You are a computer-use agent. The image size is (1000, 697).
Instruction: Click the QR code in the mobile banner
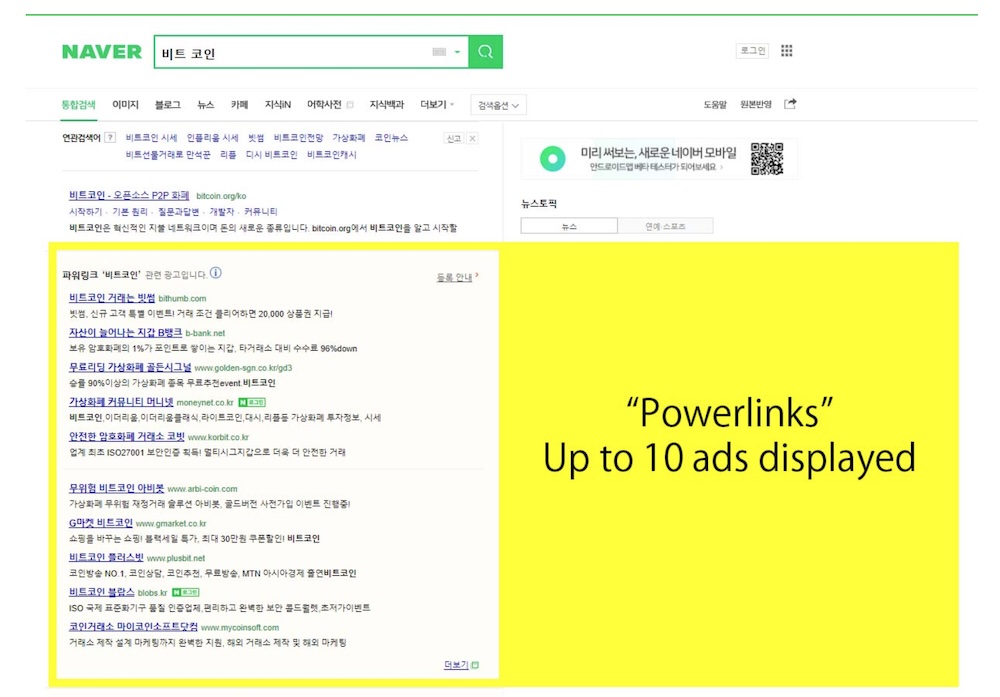767,158
